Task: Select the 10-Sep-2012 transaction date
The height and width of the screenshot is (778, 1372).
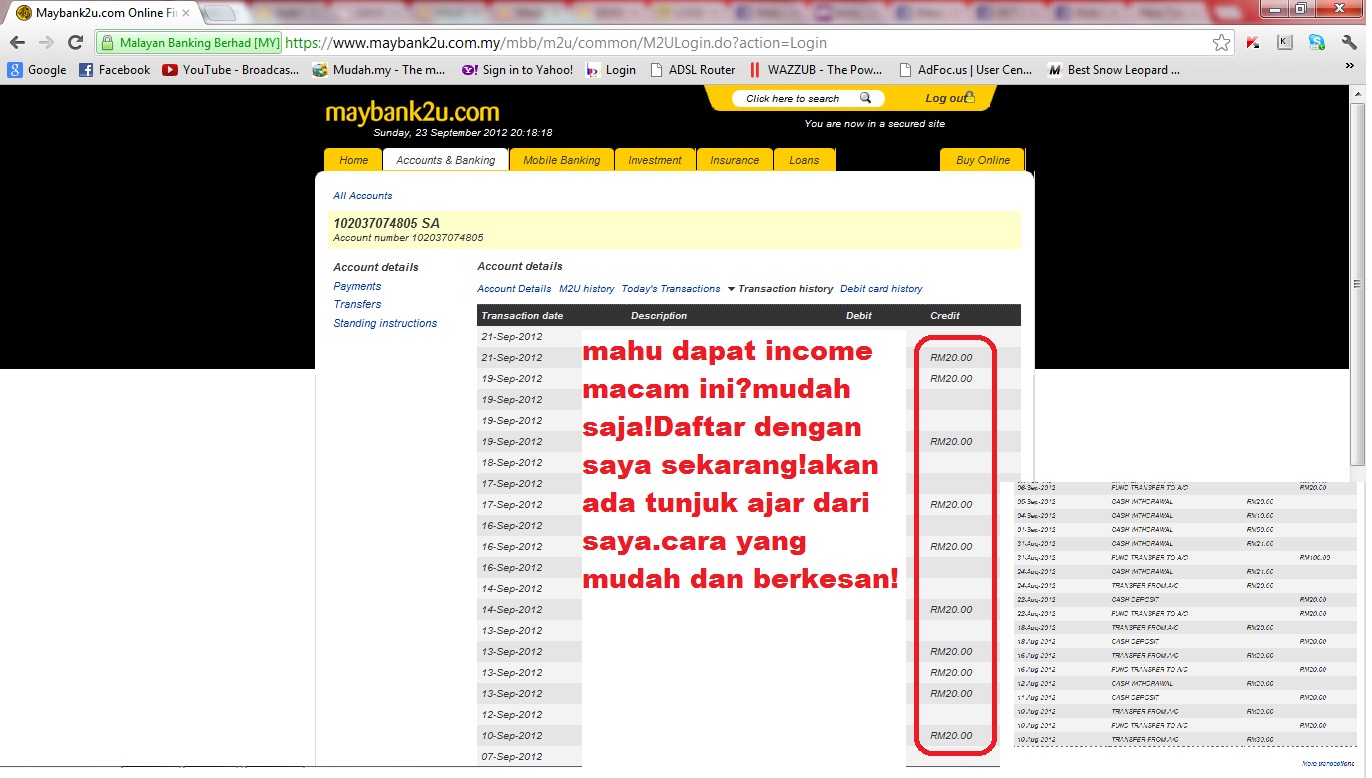Action: click(512, 736)
